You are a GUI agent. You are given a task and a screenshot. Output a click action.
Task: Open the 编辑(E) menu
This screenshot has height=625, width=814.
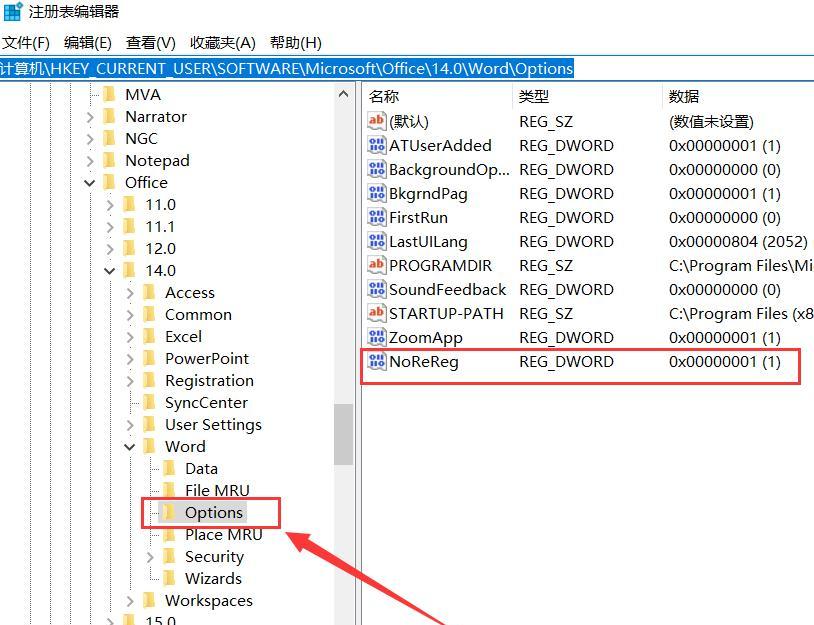[87, 43]
